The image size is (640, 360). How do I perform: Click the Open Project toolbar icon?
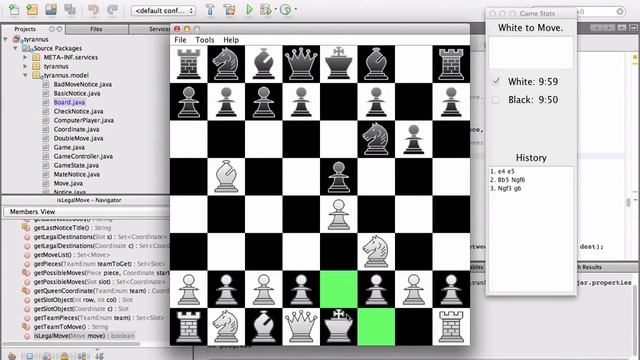click(x=51, y=10)
